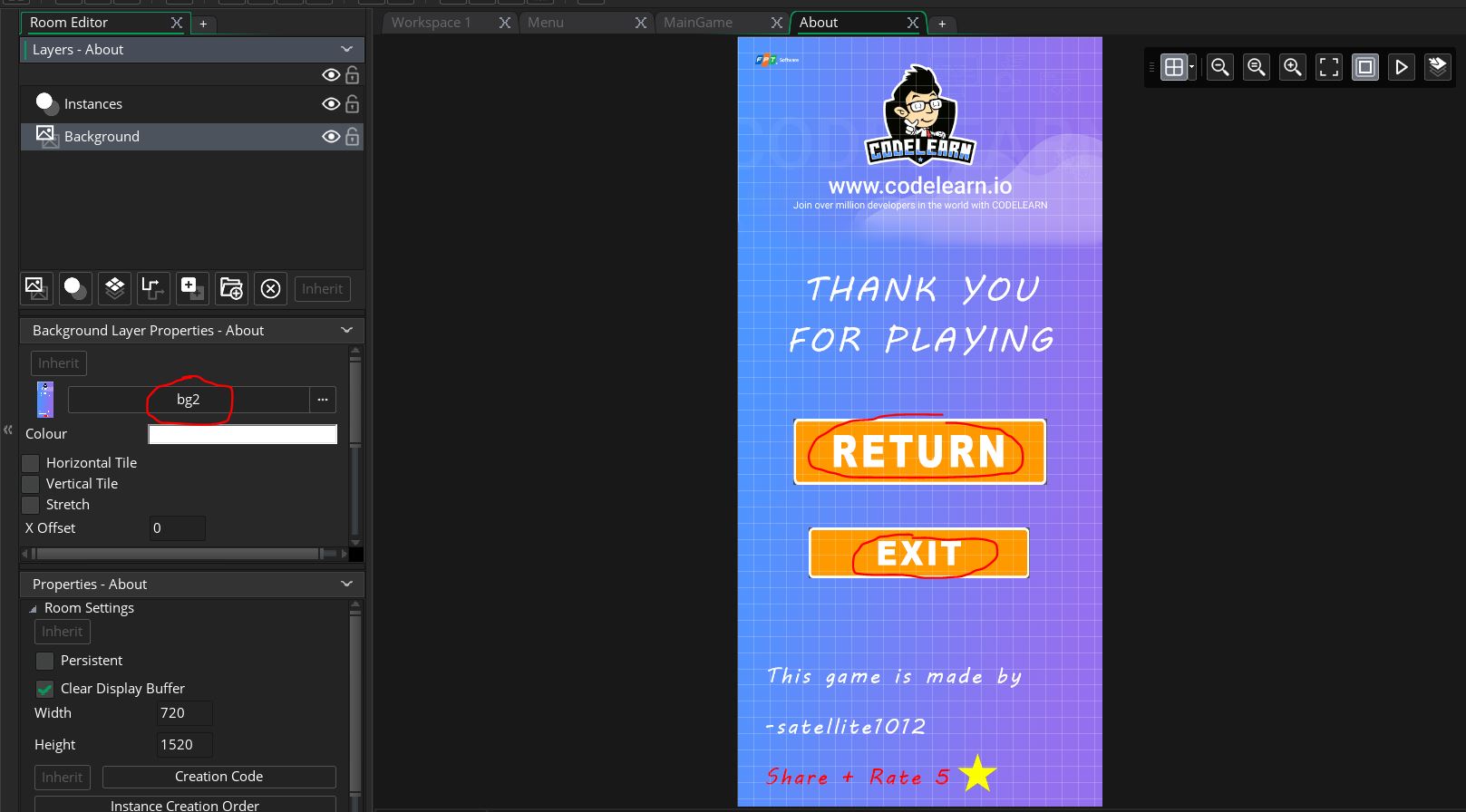Toggle the room grid display
Image resolution: width=1466 pixels, height=812 pixels.
click(1174, 67)
